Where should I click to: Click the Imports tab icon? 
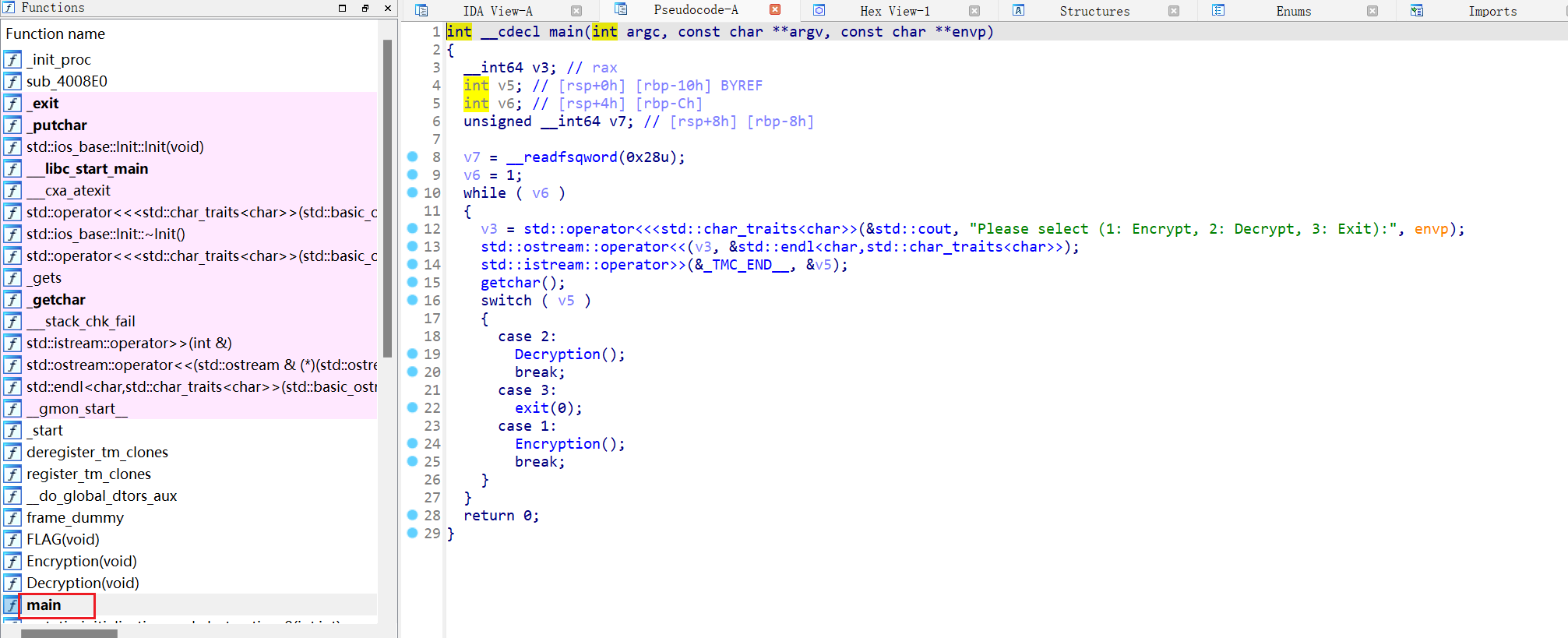[1417, 10]
